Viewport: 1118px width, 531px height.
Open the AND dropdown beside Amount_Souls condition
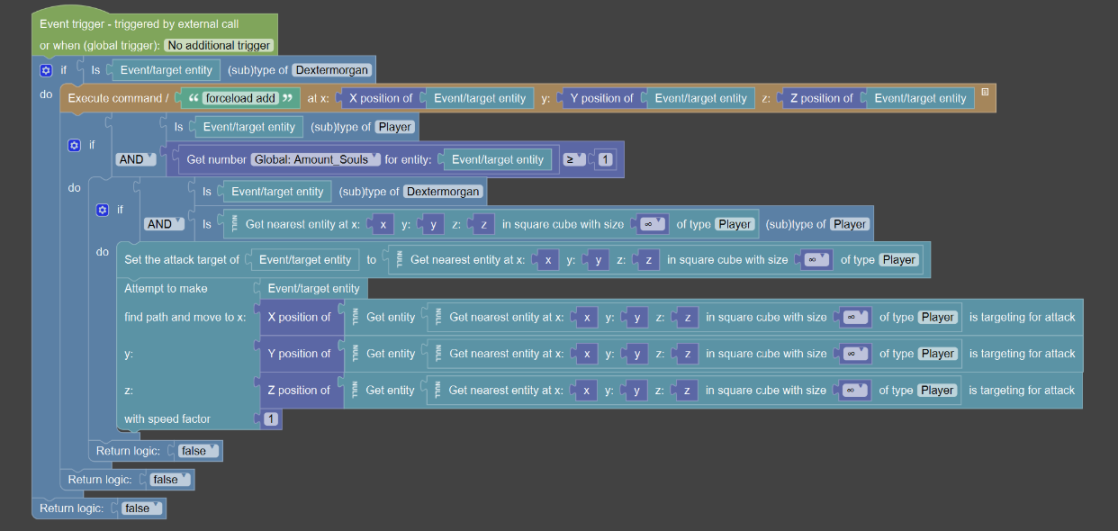coord(136,159)
